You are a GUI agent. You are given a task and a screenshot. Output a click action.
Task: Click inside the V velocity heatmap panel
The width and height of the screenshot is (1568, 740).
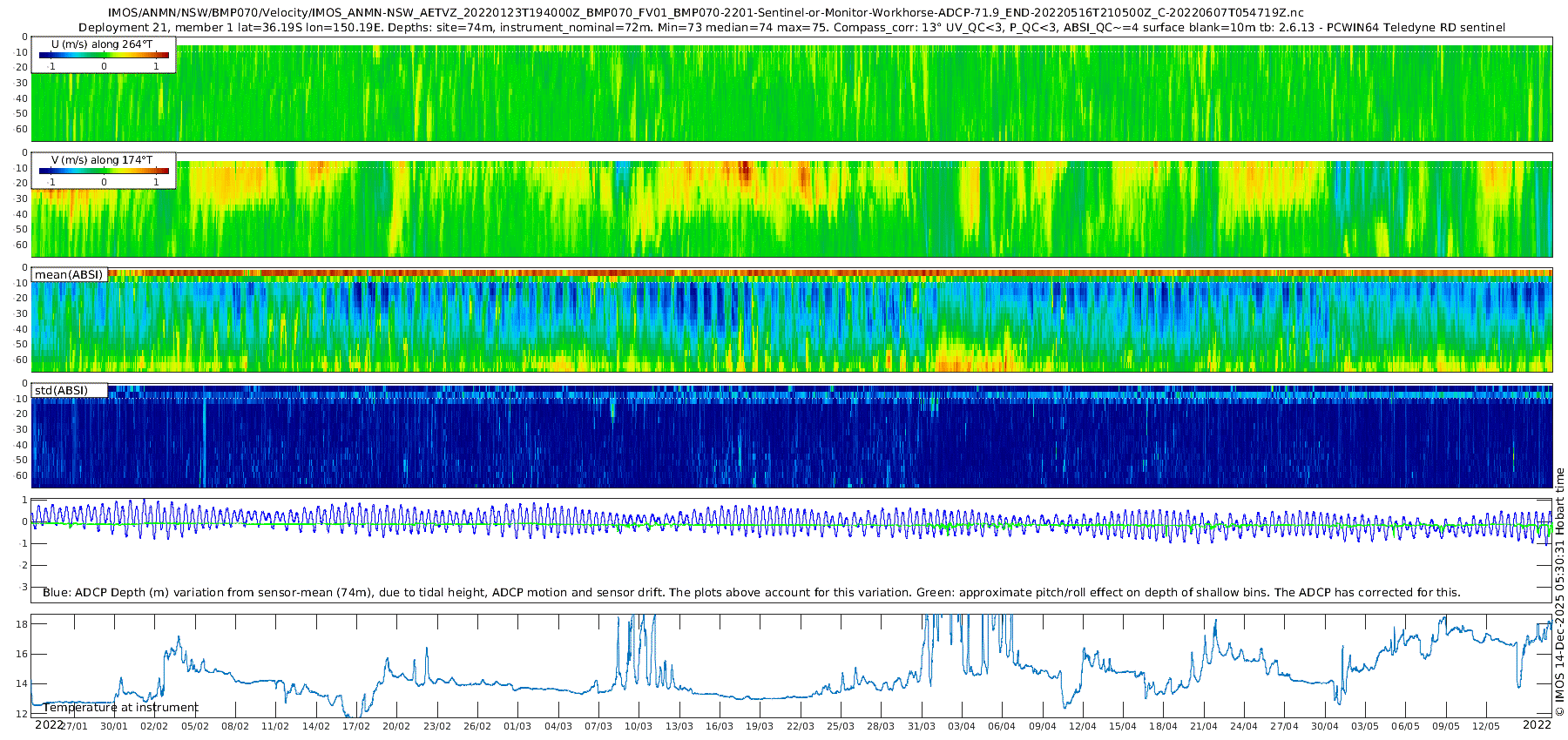(x=791, y=209)
